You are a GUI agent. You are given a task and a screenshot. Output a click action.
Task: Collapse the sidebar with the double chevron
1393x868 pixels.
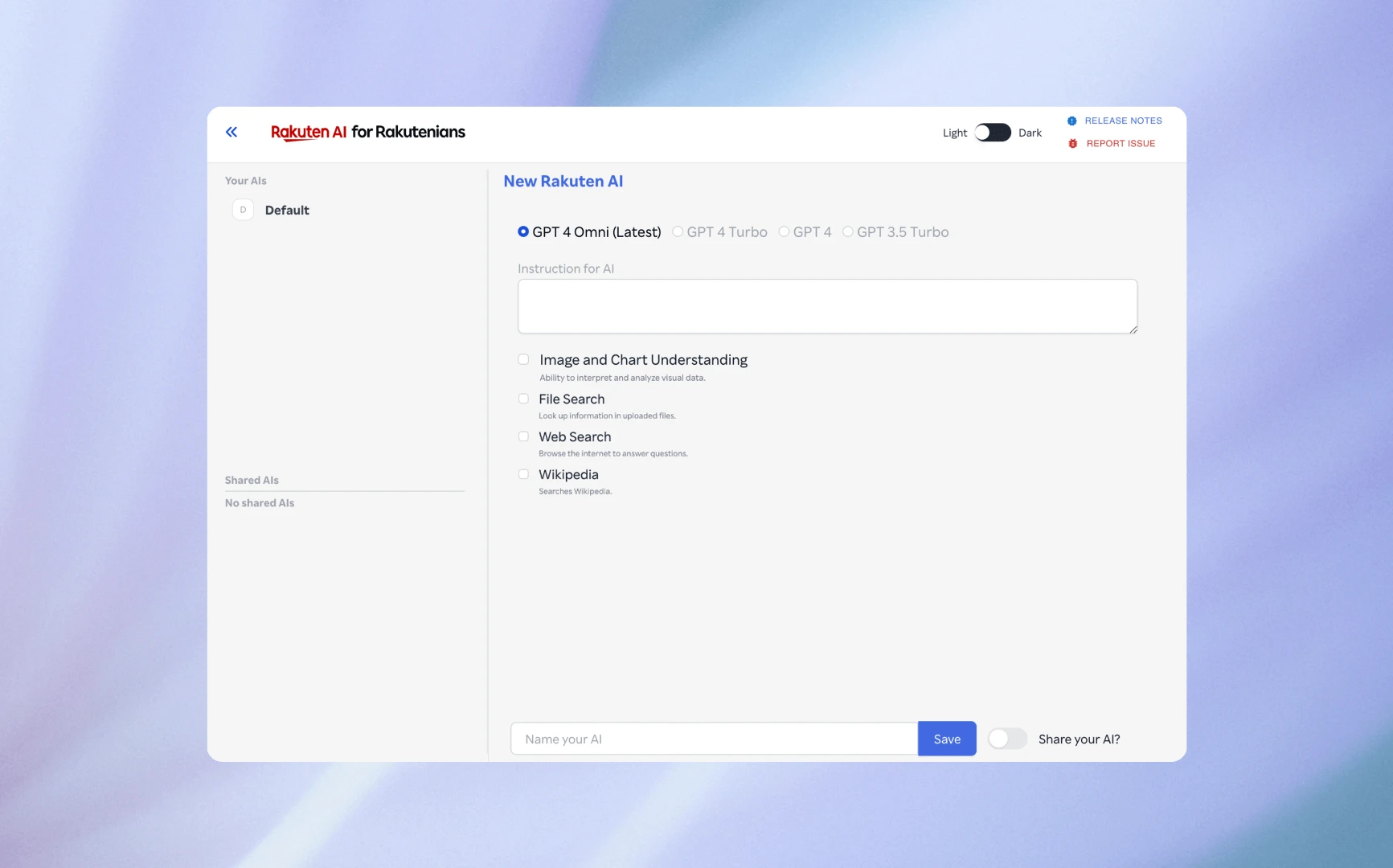point(231,131)
